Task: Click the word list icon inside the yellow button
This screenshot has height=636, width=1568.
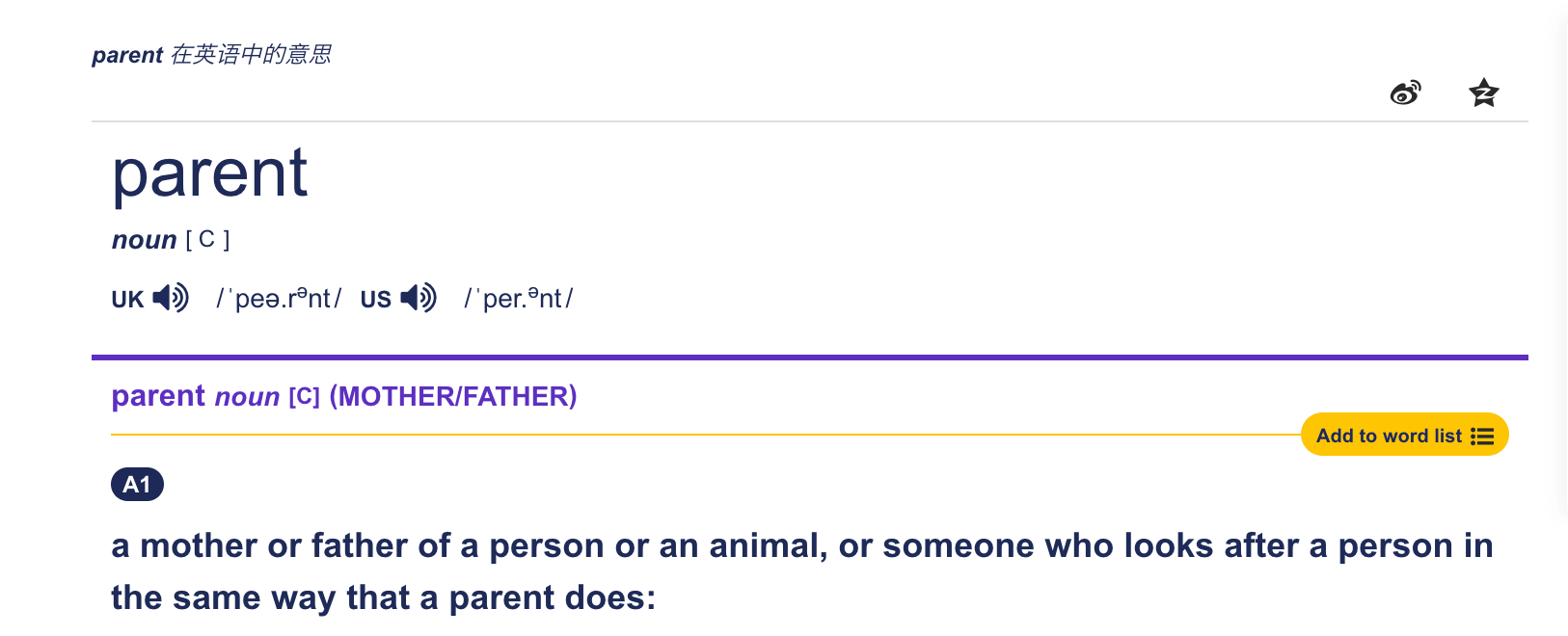Action: pyautogui.click(x=1482, y=435)
